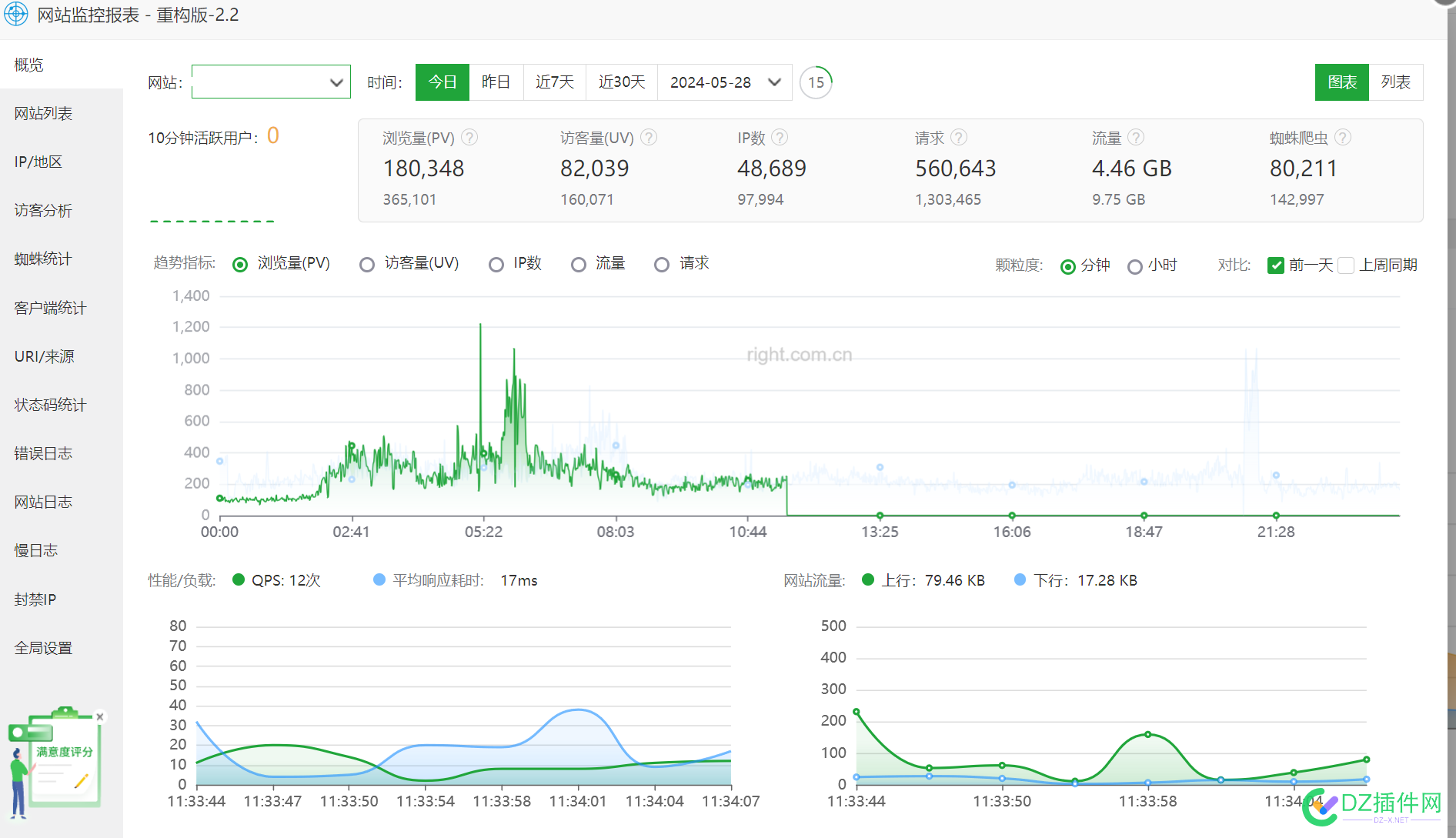Close the satisfaction rating popup
Viewport: 1456px width, 838px height.
point(99,716)
